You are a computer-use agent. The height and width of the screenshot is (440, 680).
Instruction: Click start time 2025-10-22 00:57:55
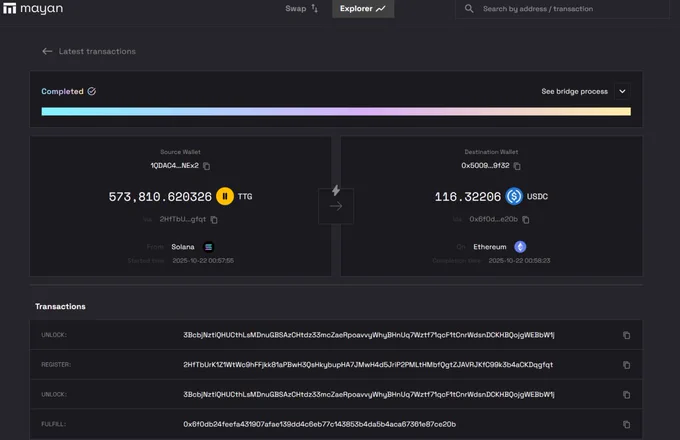pyautogui.click(x=203, y=261)
